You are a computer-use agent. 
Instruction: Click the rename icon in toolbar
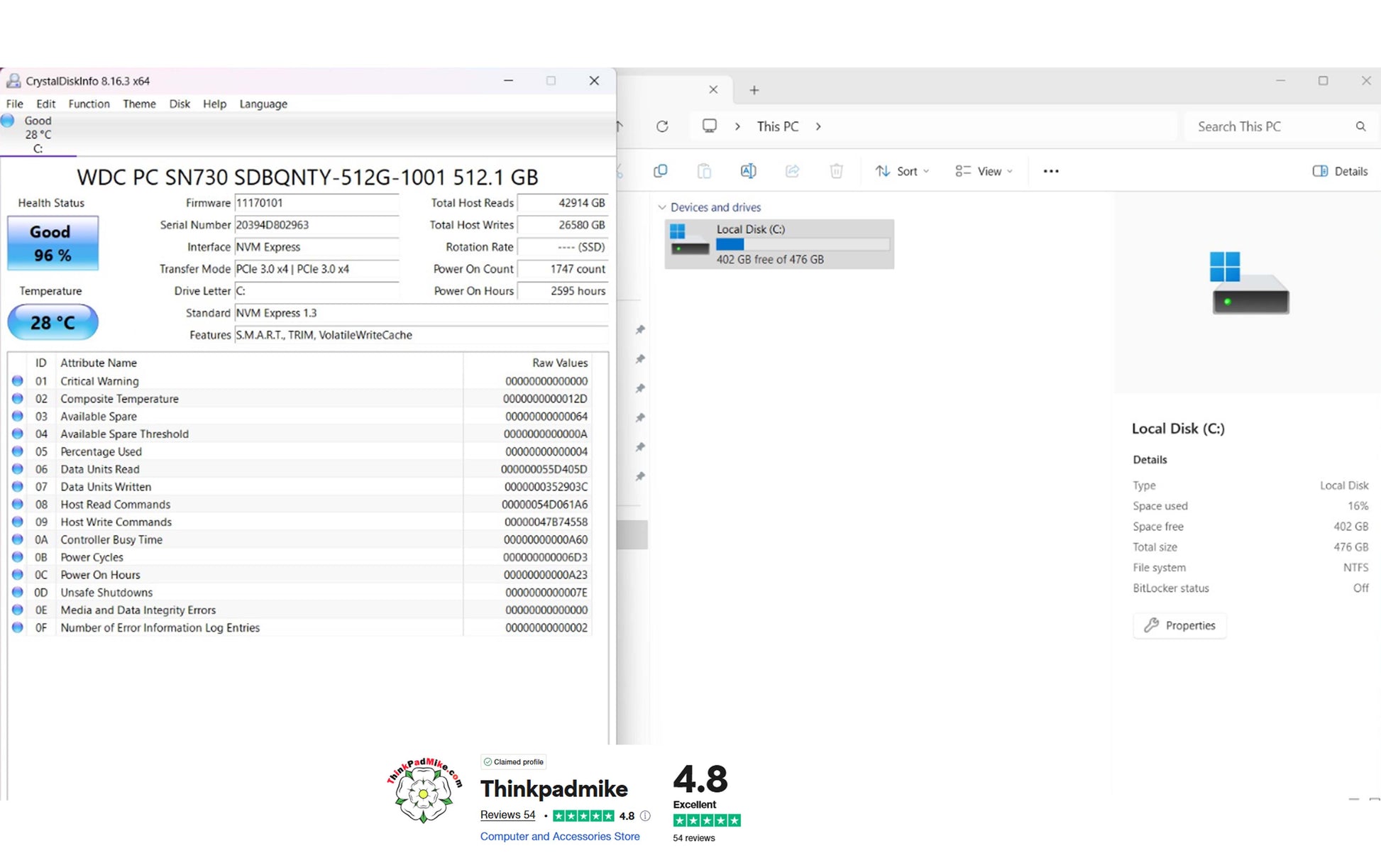coord(748,171)
